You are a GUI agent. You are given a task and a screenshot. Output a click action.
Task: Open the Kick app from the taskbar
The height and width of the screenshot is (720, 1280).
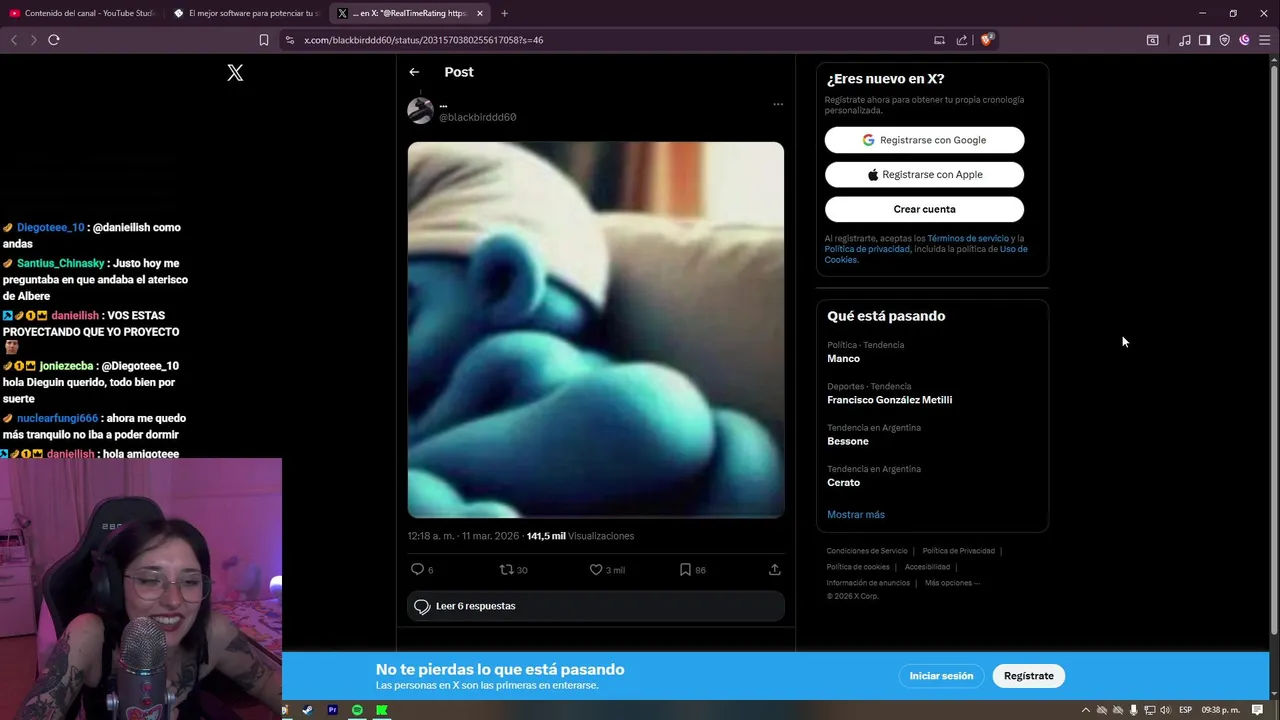[x=382, y=710]
